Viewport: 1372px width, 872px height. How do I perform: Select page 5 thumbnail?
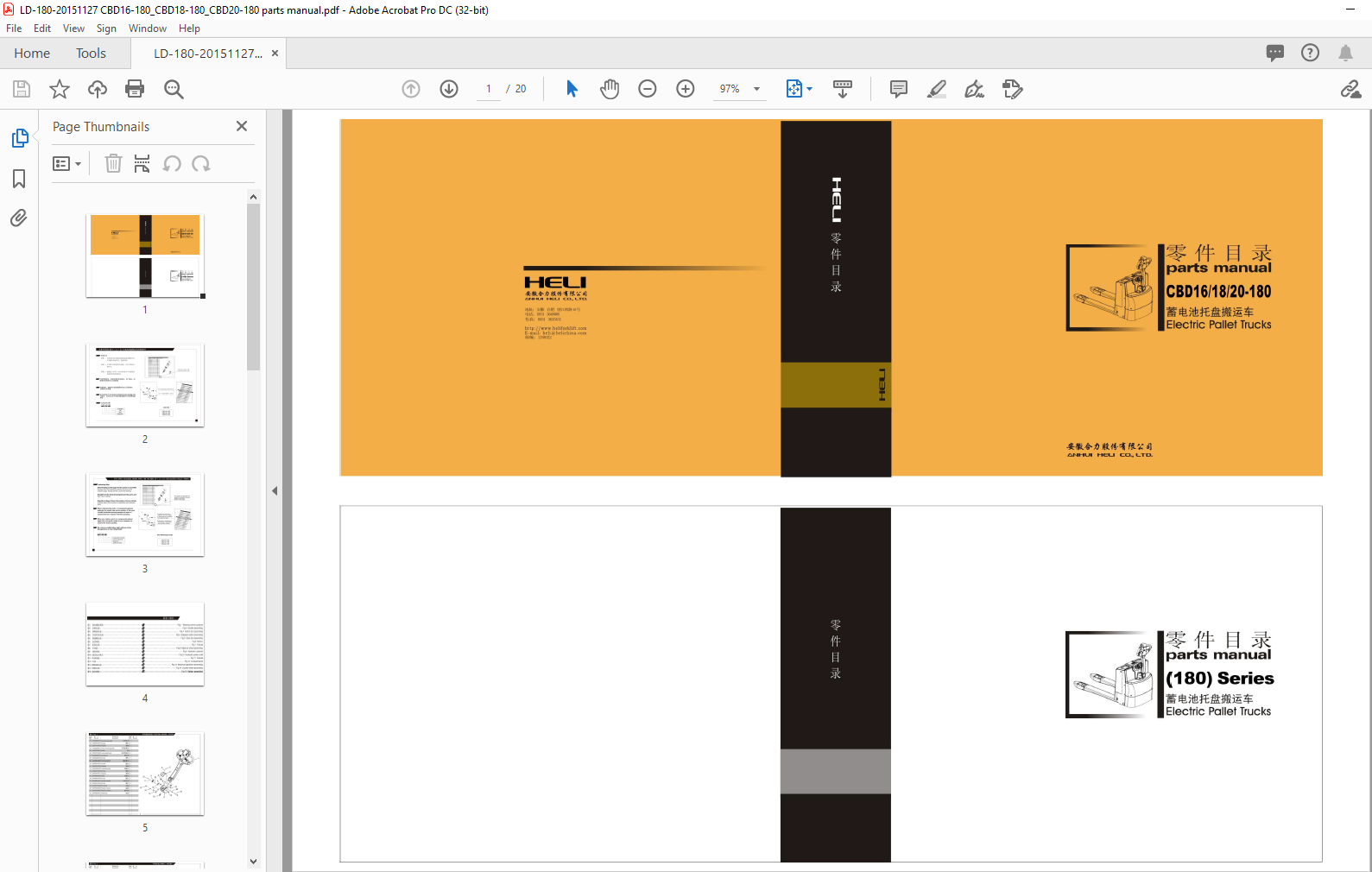[x=145, y=774]
